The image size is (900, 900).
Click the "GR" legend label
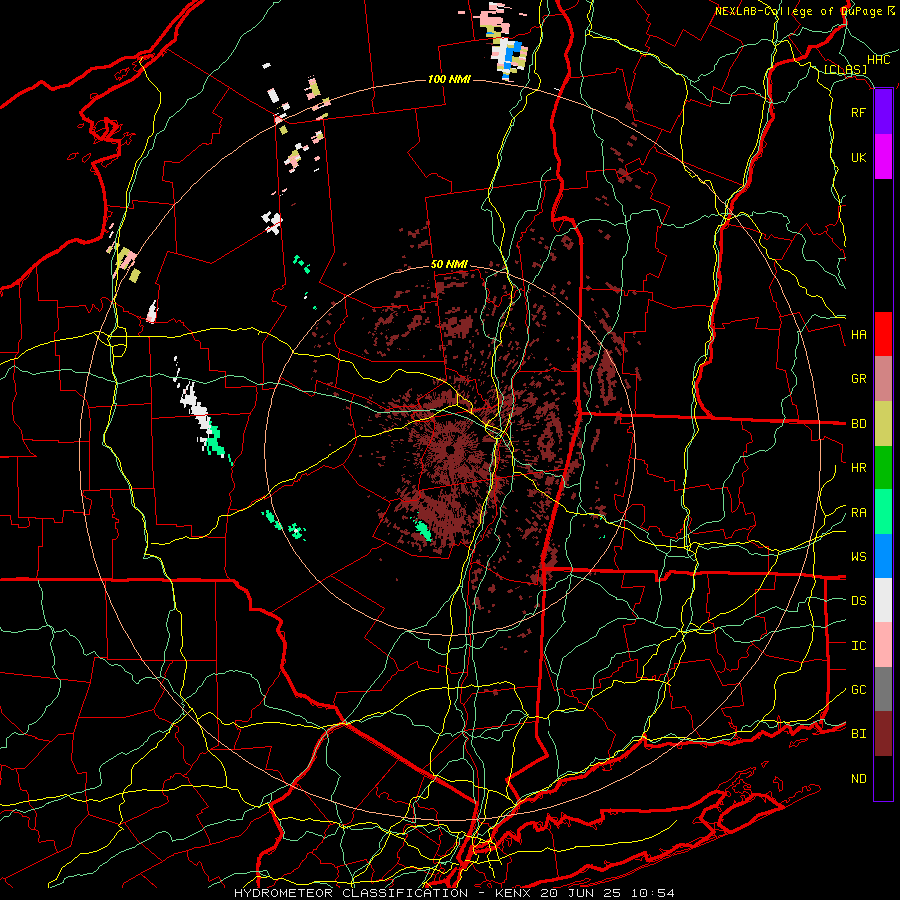pos(858,379)
